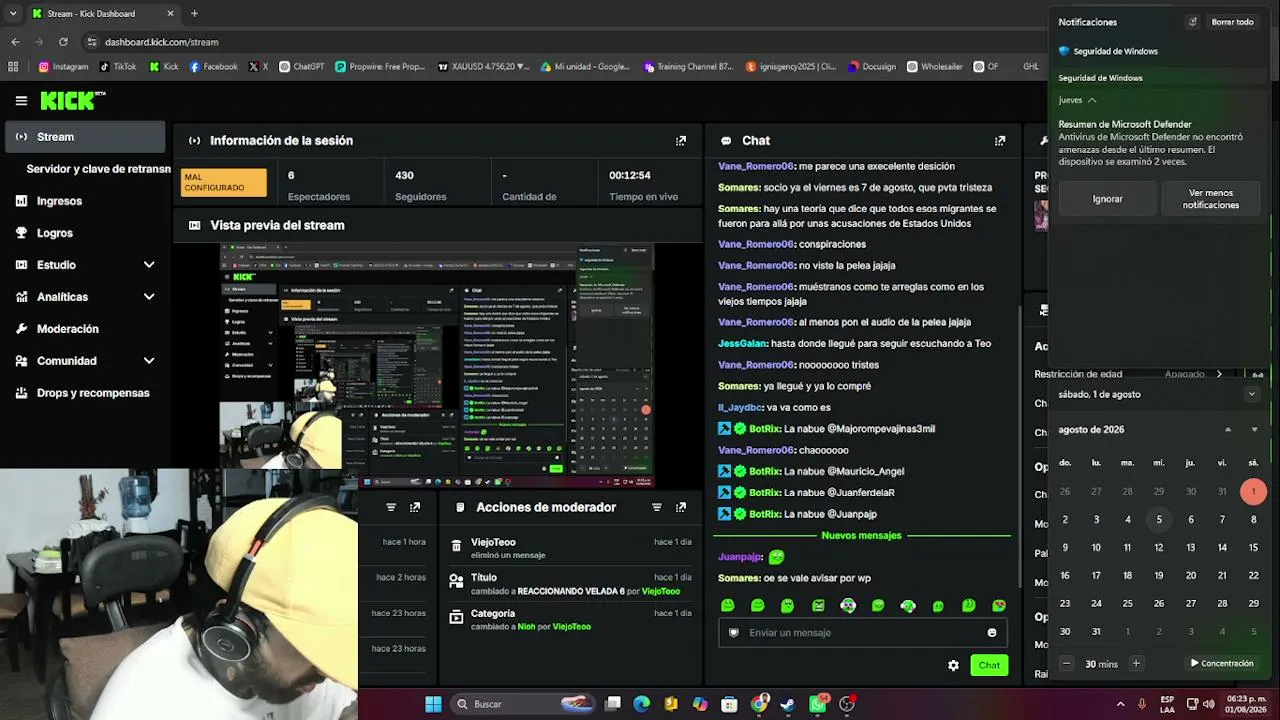Open Microsoft Store from the taskbar
Viewport: 1280px width, 720px height.
pyautogui.click(x=730, y=704)
